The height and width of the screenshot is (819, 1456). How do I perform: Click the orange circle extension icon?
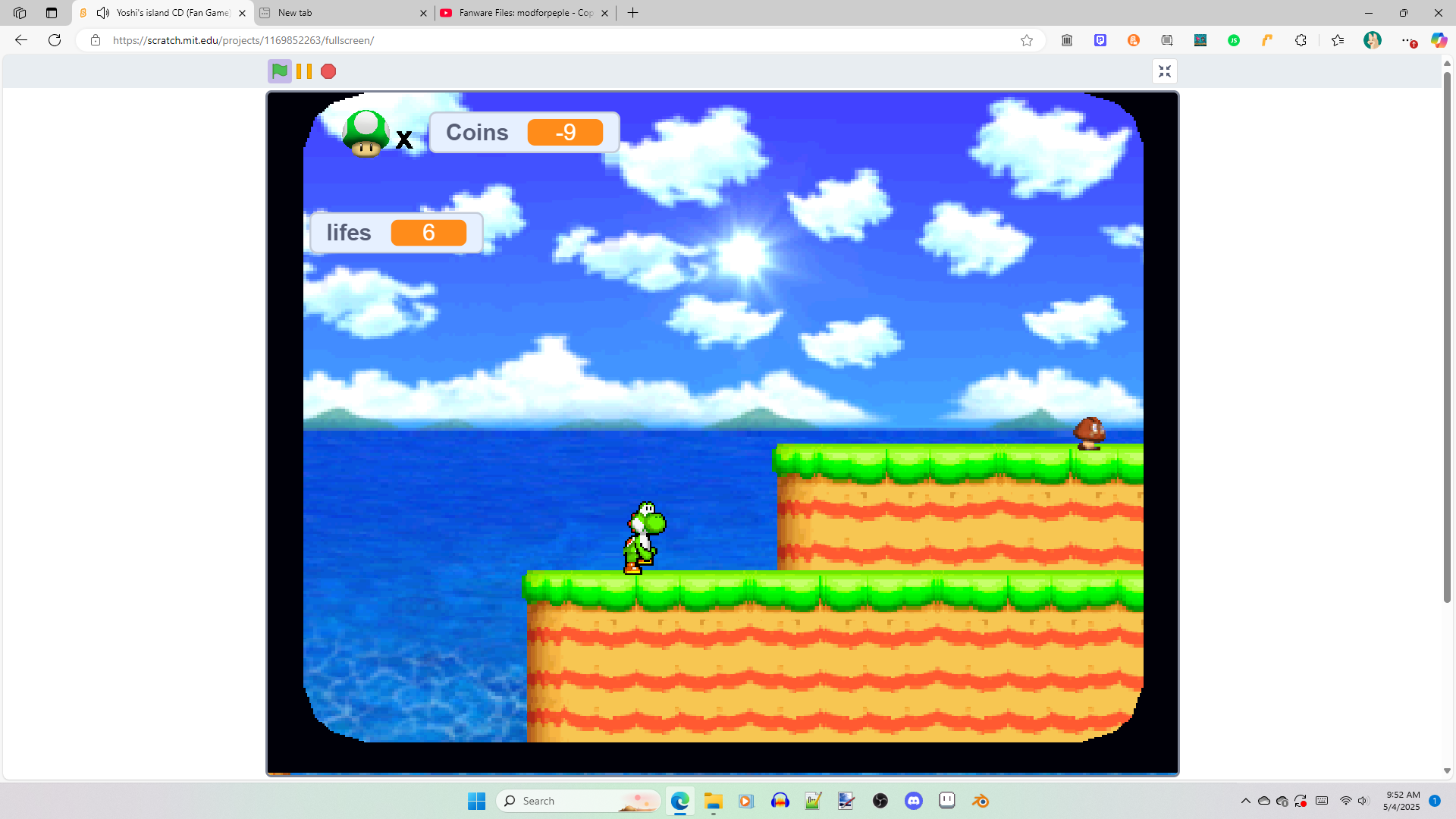pos(1134,40)
